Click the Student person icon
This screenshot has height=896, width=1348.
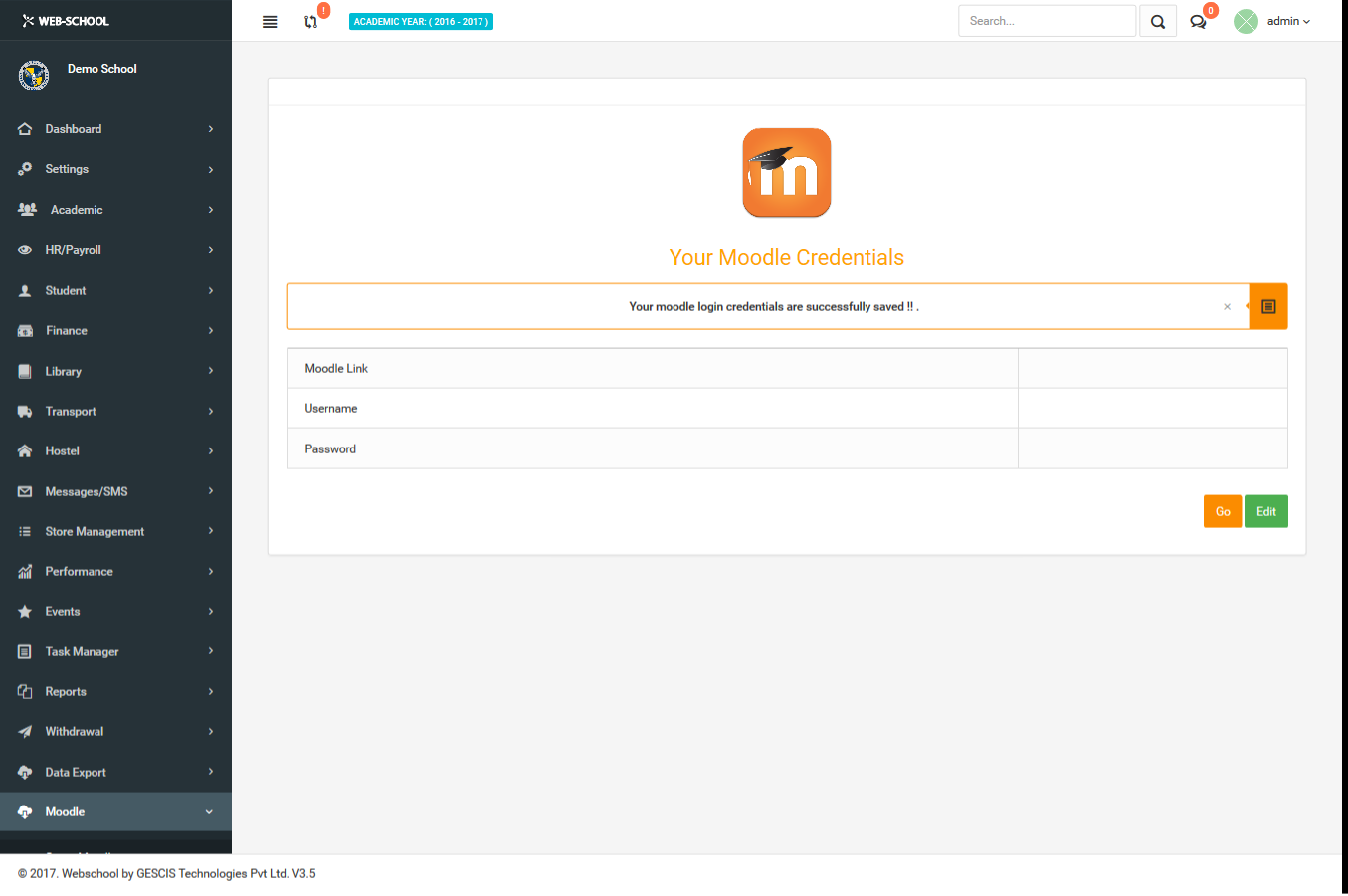tap(25, 291)
